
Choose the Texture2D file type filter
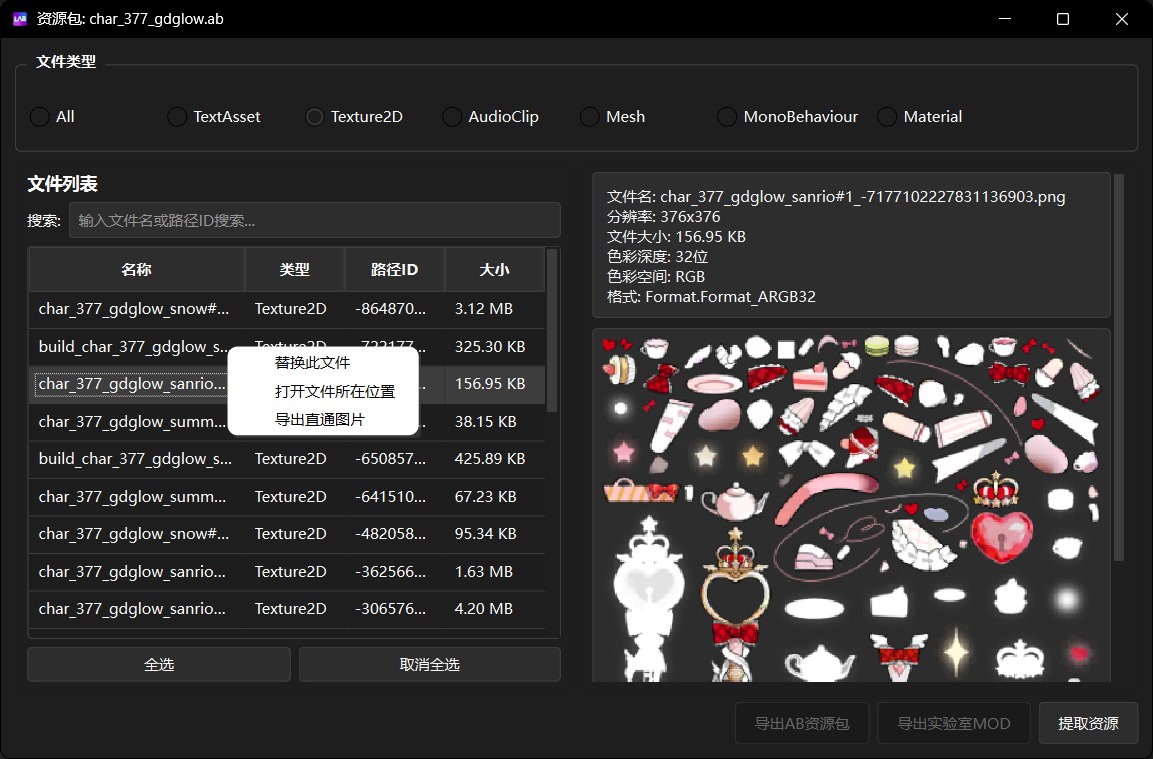point(315,117)
